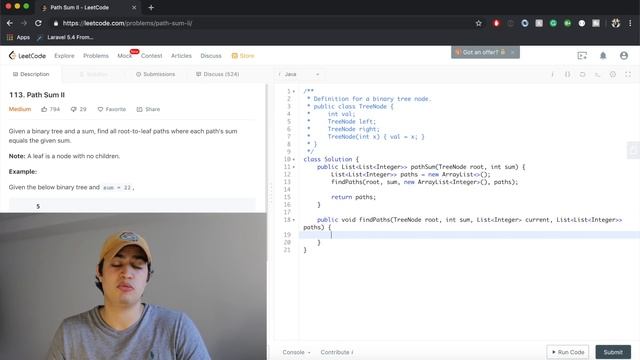Screen dimensions: 640x360
Task: Expand the Console panel
Action: [x=296, y=352]
